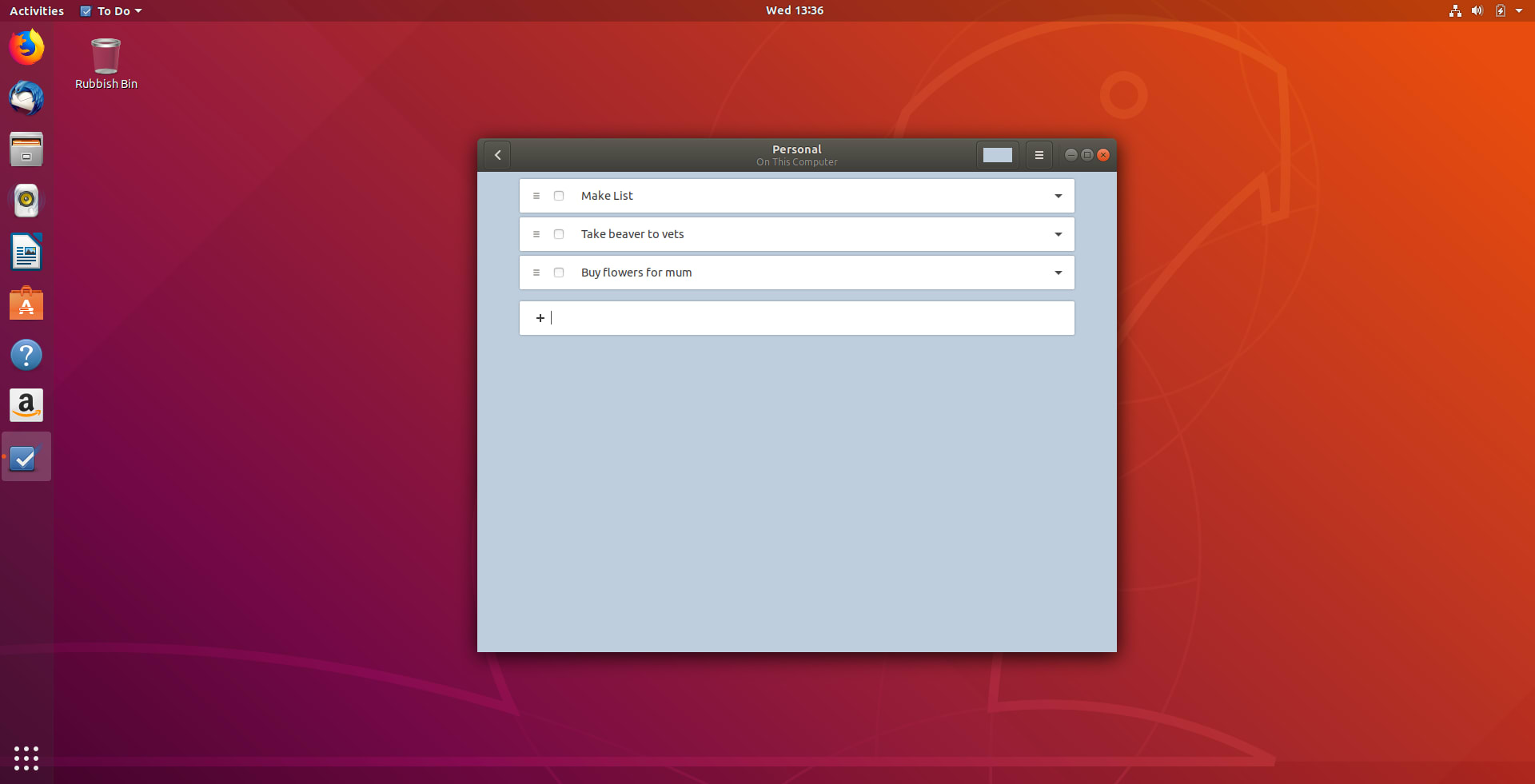Image resolution: width=1535 pixels, height=784 pixels.
Task: Open the To Do application menu
Action: [x=112, y=11]
